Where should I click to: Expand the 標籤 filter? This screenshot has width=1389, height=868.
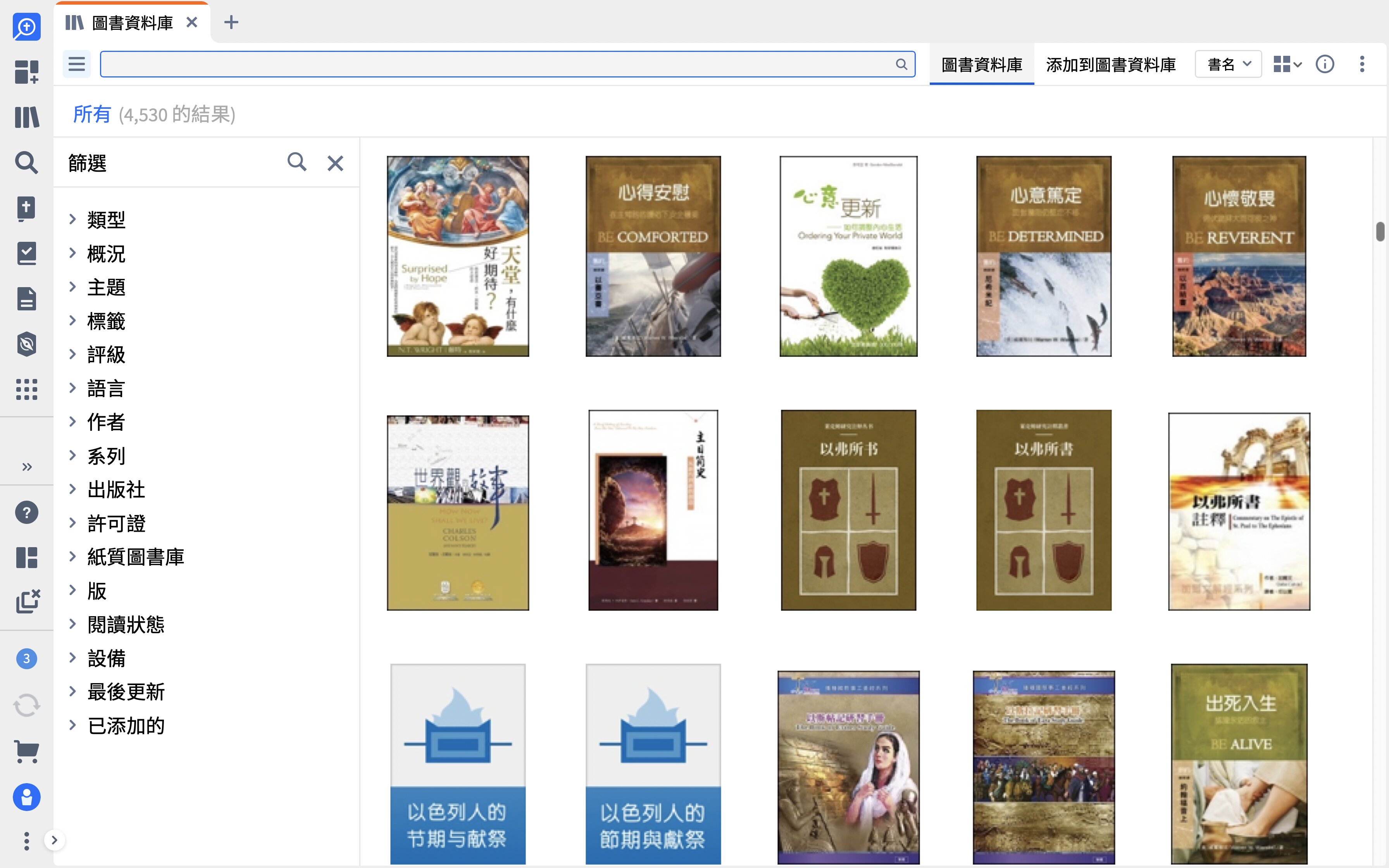[x=72, y=320]
